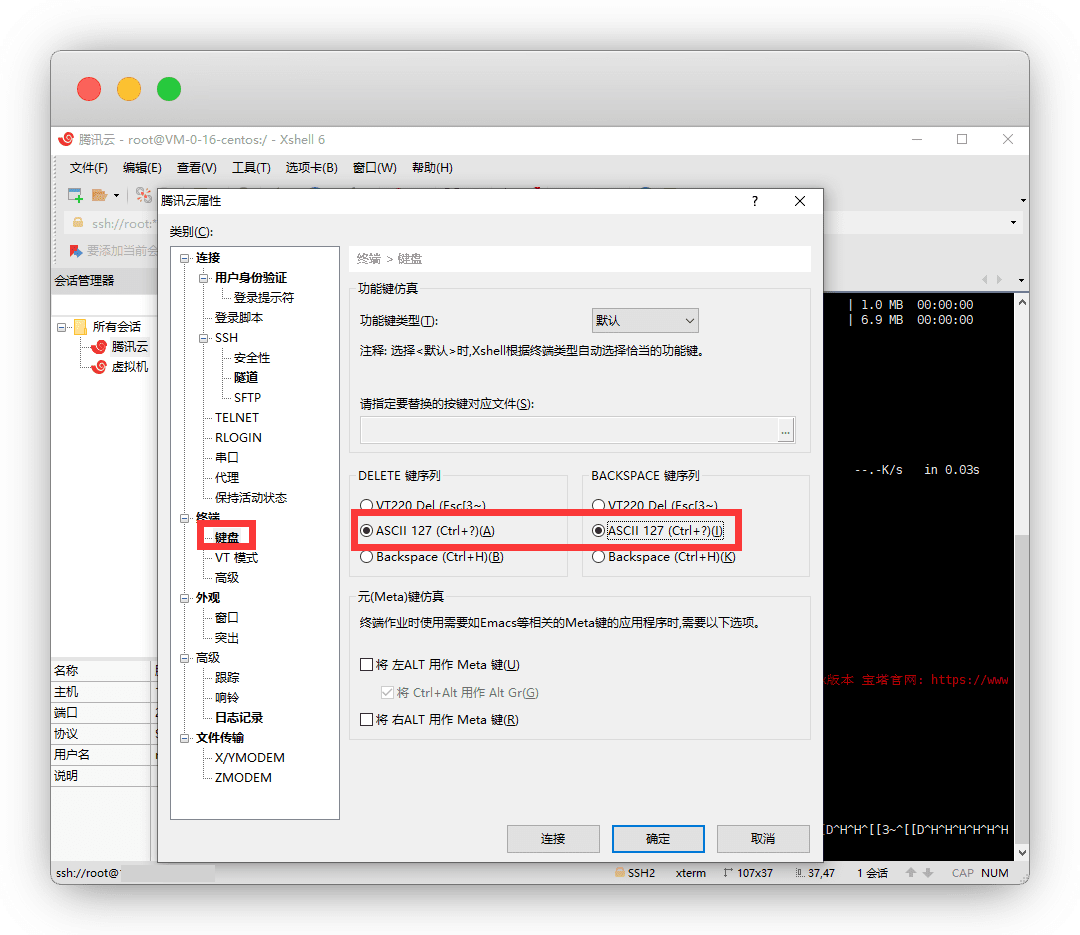Image resolution: width=1080 pixels, height=935 pixels.
Task: Click the help question mark in dialog title
Action: point(755,201)
